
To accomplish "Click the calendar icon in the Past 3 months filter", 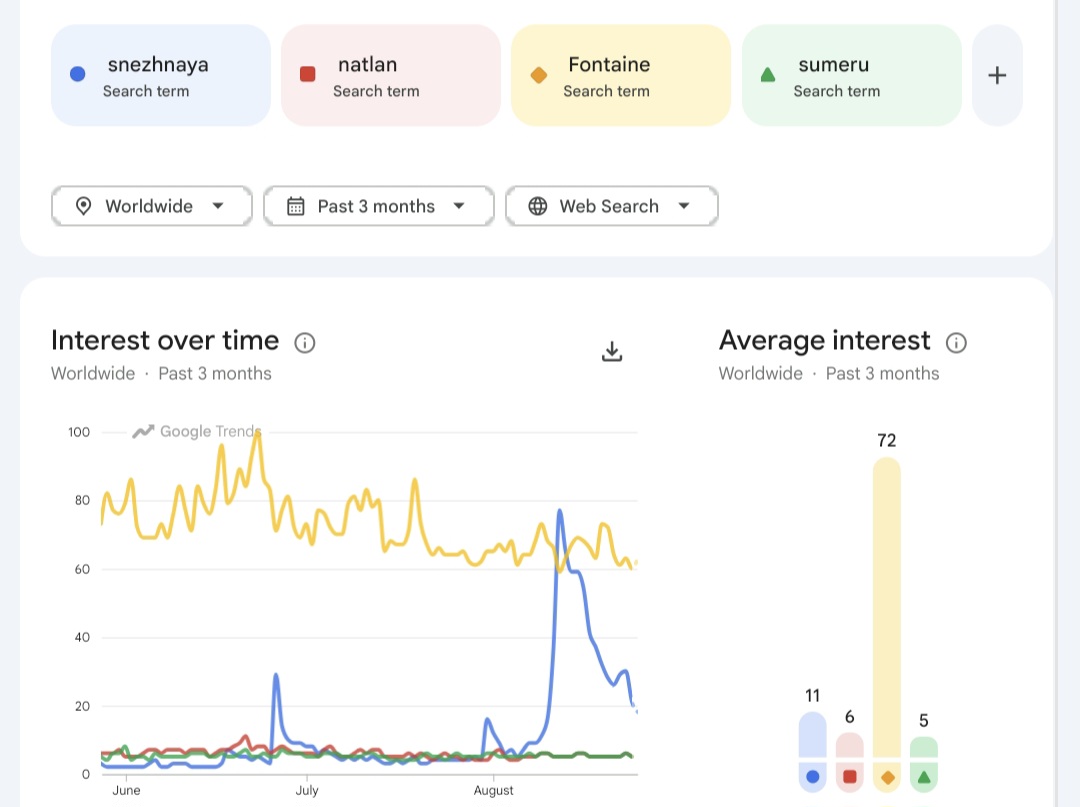I will pyautogui.click(x=295, y=206).
